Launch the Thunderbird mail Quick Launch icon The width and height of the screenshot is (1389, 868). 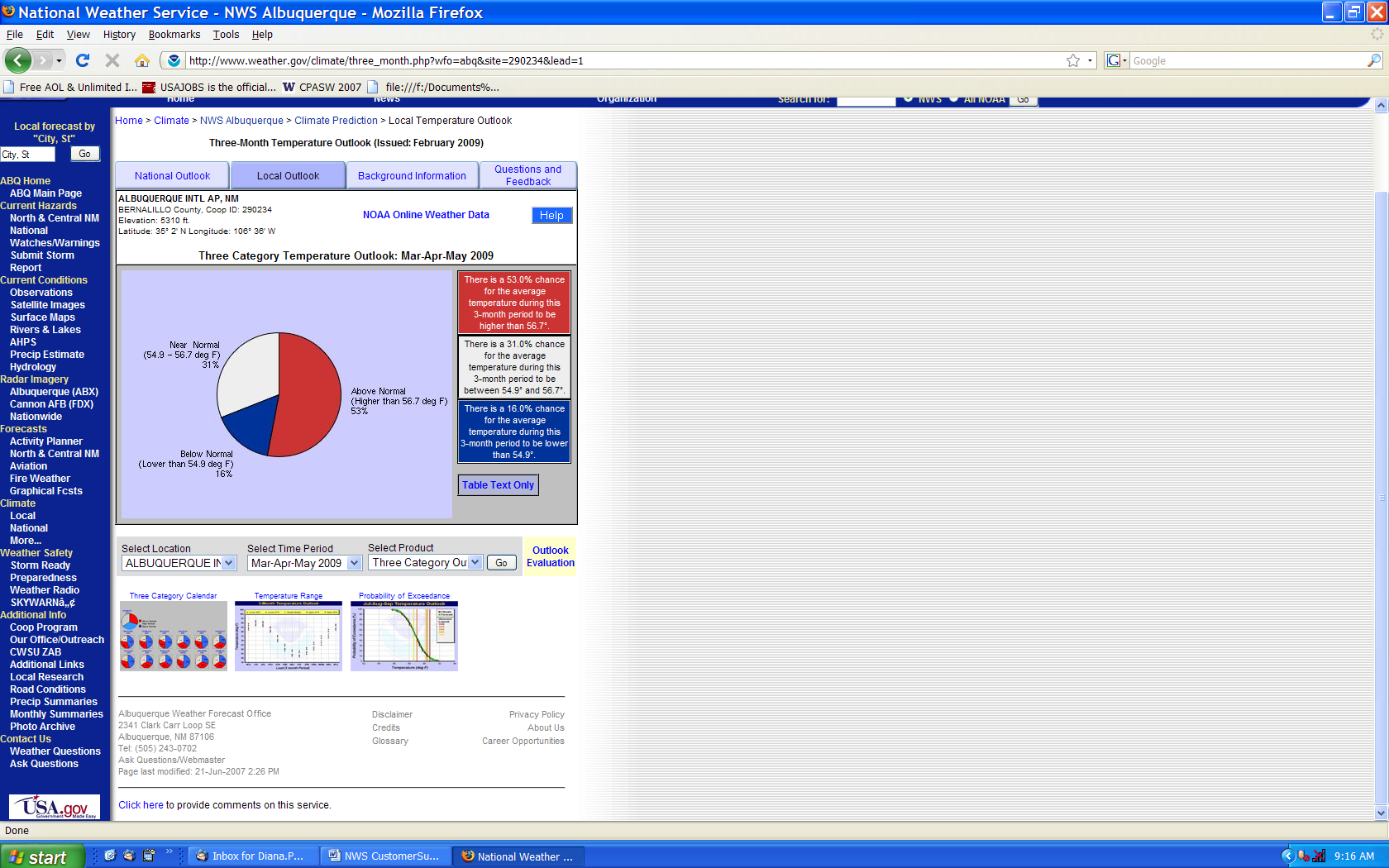[x=129, y=856]
